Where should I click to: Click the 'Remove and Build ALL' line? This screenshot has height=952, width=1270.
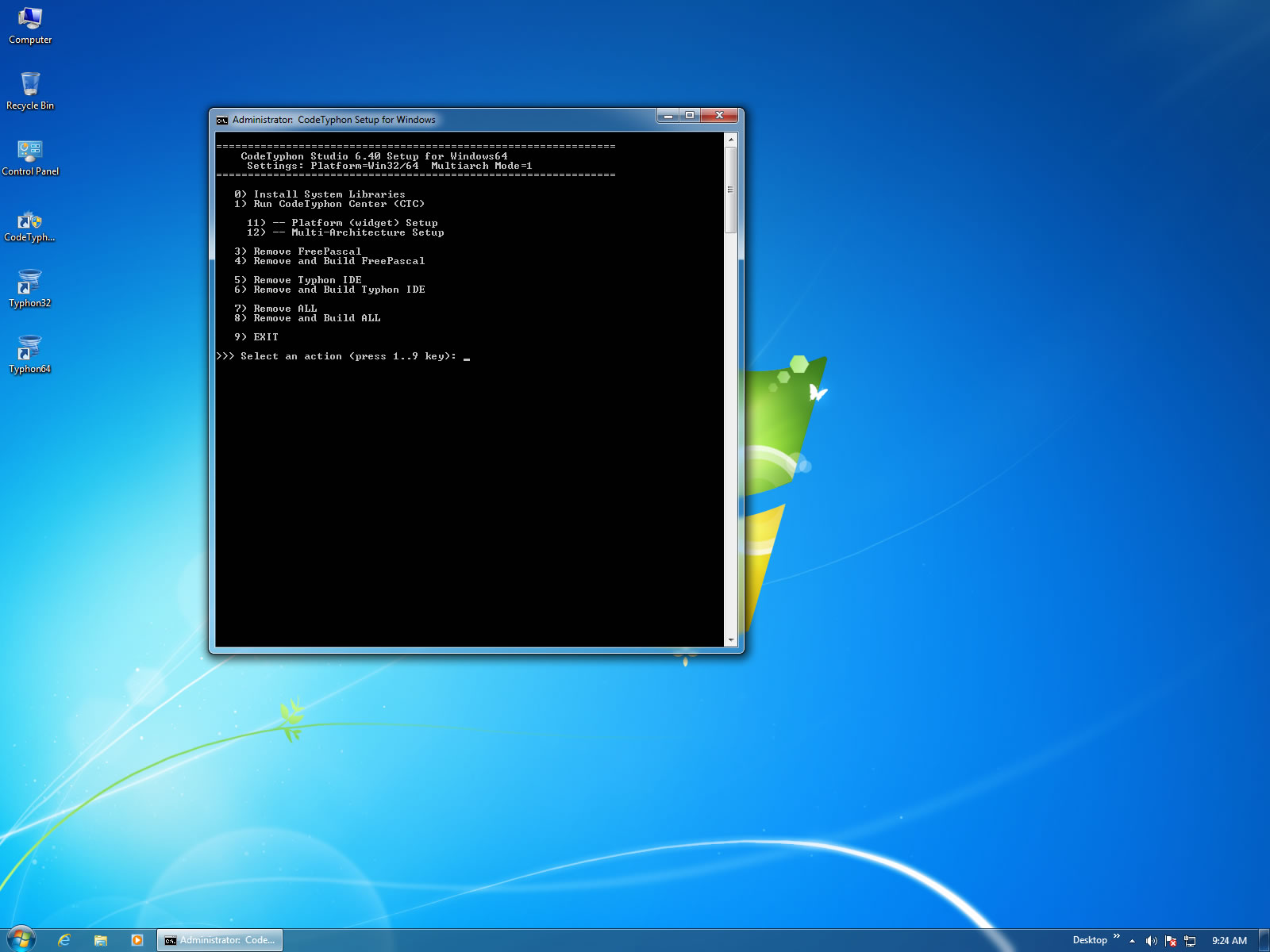307,318
